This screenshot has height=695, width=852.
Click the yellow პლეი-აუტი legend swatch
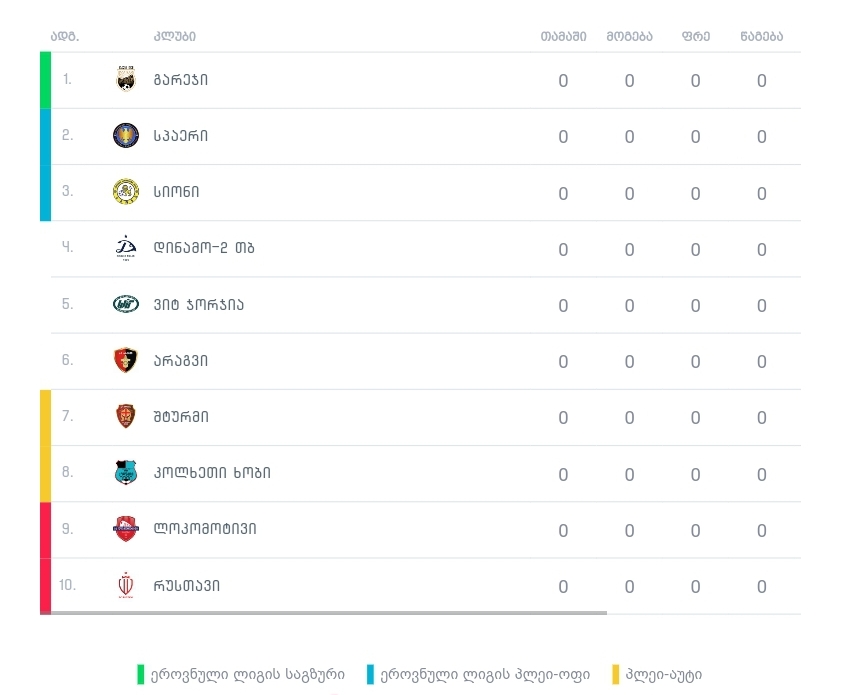coord(616,675)
